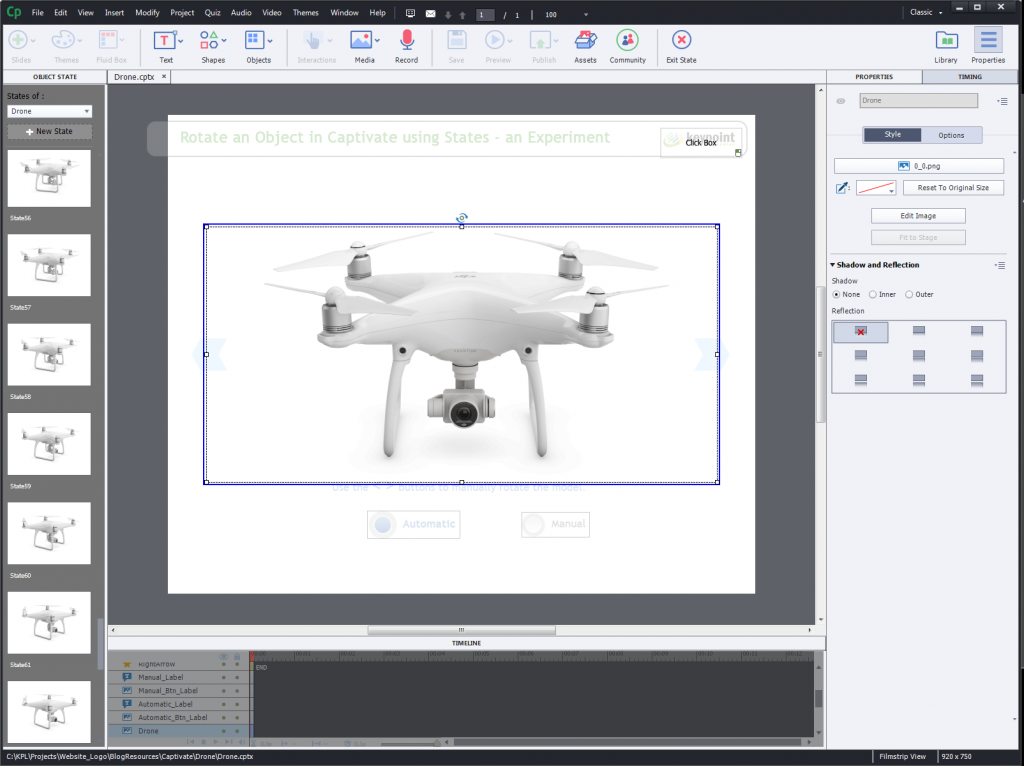Screen dimensions: 1024x766
Task: Click the Edit Image button
Action: coord(918,215)
